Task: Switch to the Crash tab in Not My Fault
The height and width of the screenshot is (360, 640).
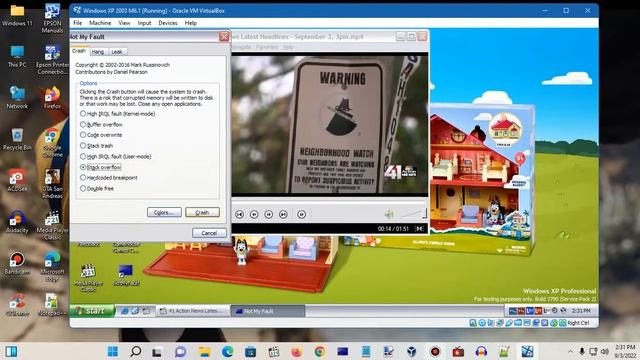Action: 79,51
